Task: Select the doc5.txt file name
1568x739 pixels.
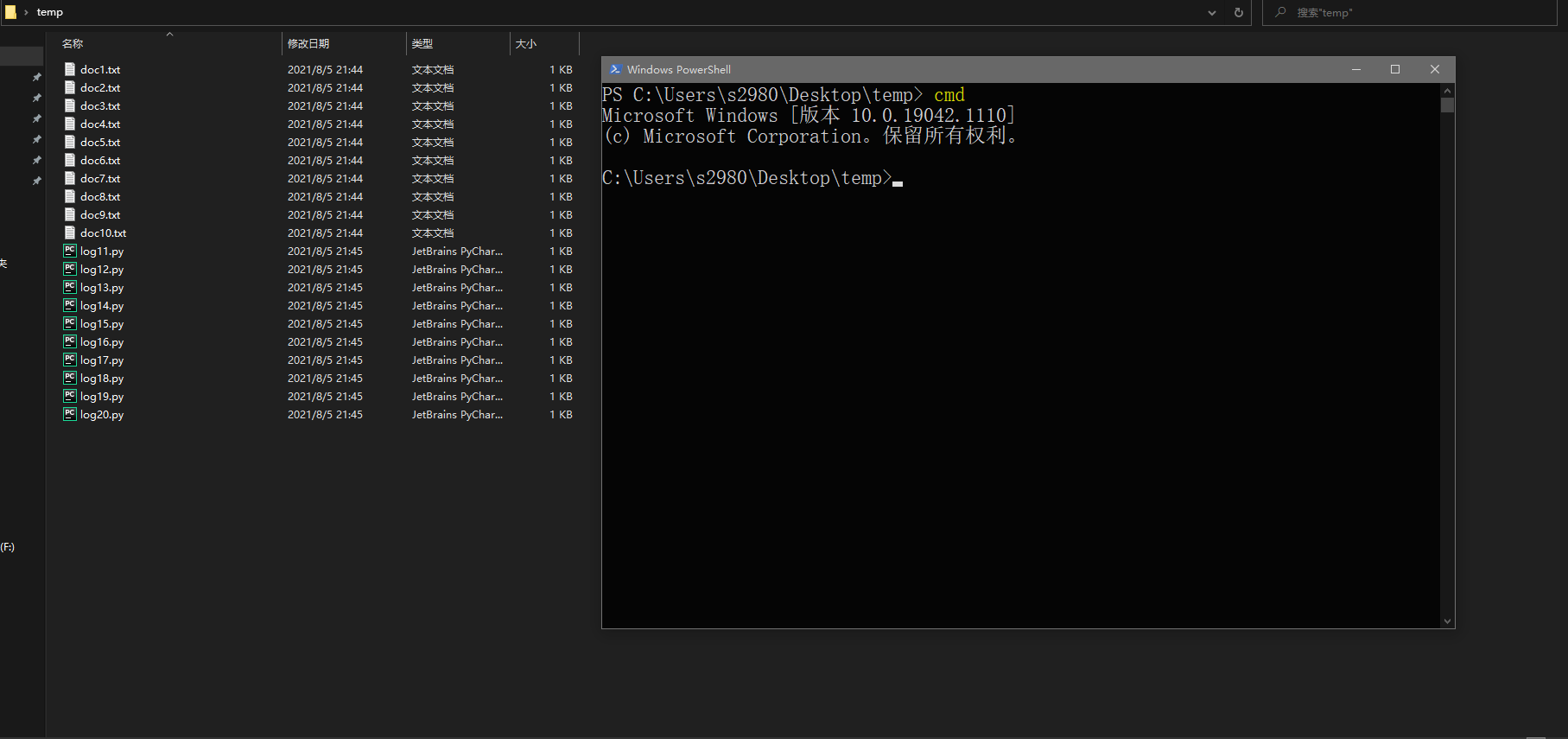Action: point(100,142)
